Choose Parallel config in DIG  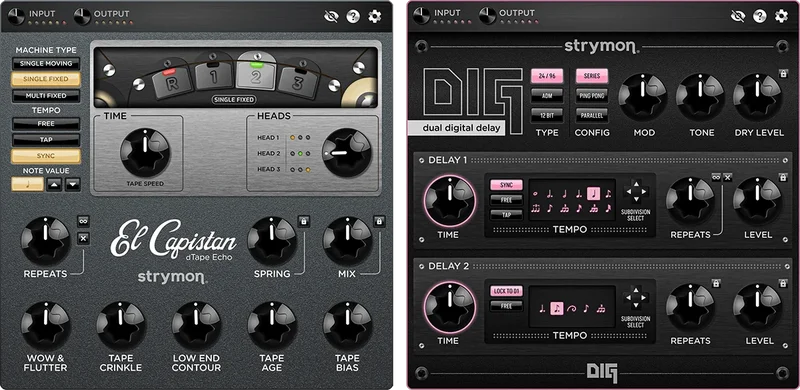point(592,115)
